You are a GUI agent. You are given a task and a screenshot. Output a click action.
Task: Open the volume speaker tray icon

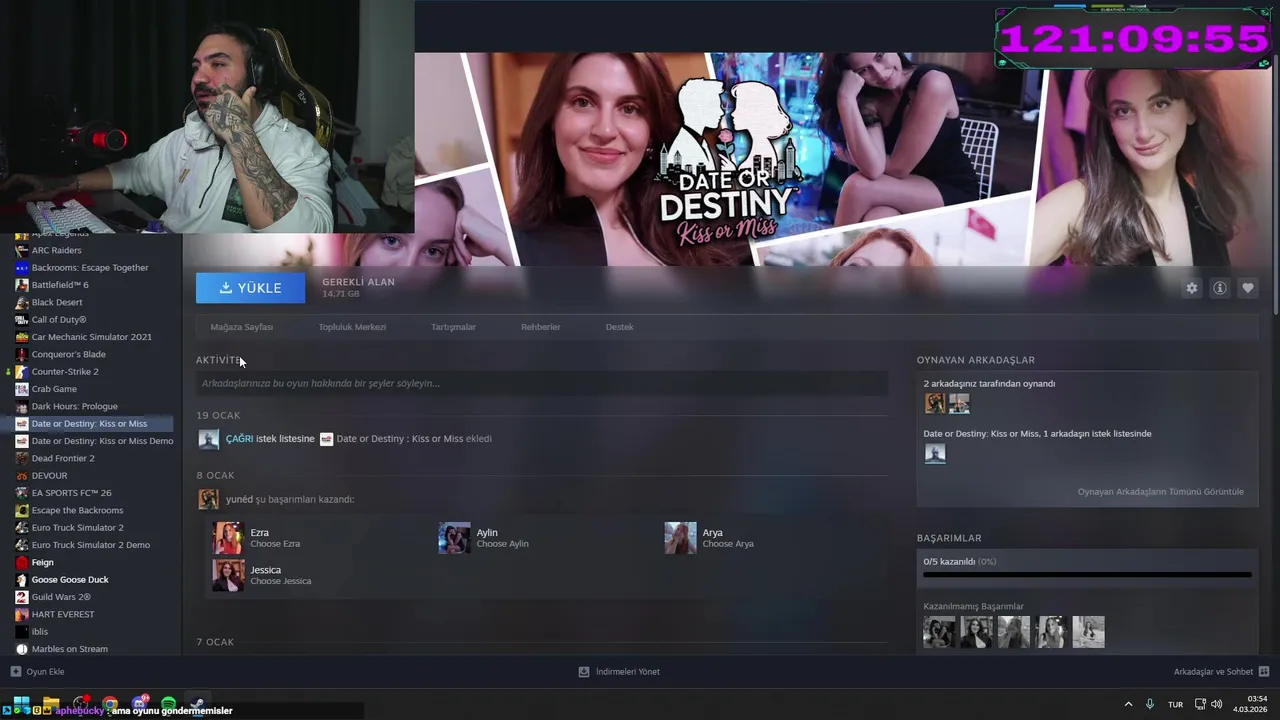click(1217, 704)
